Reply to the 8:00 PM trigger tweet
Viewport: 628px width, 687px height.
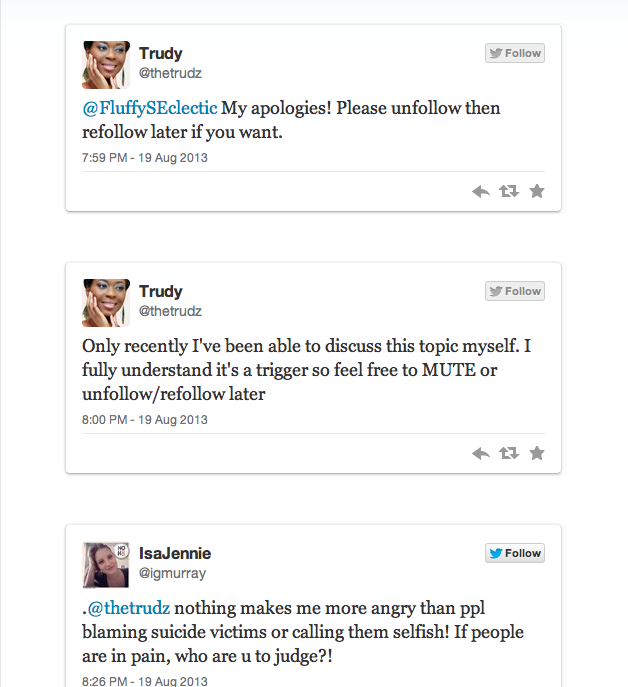point(480,453)
